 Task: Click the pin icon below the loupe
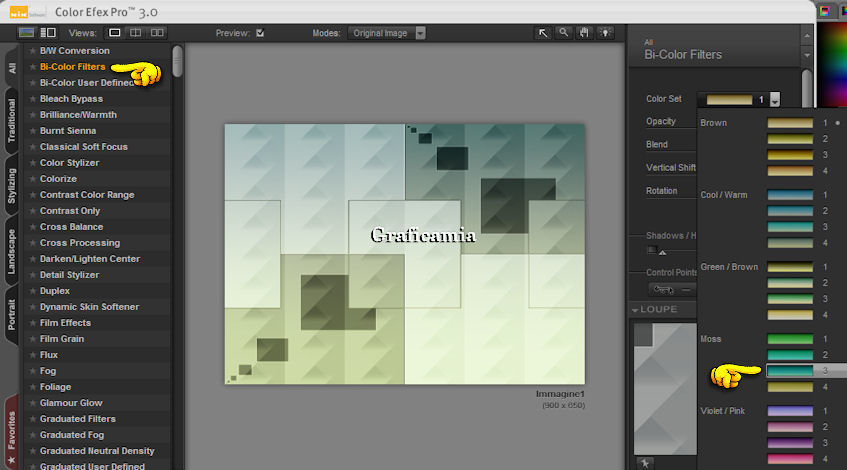(x=645, y=462)
